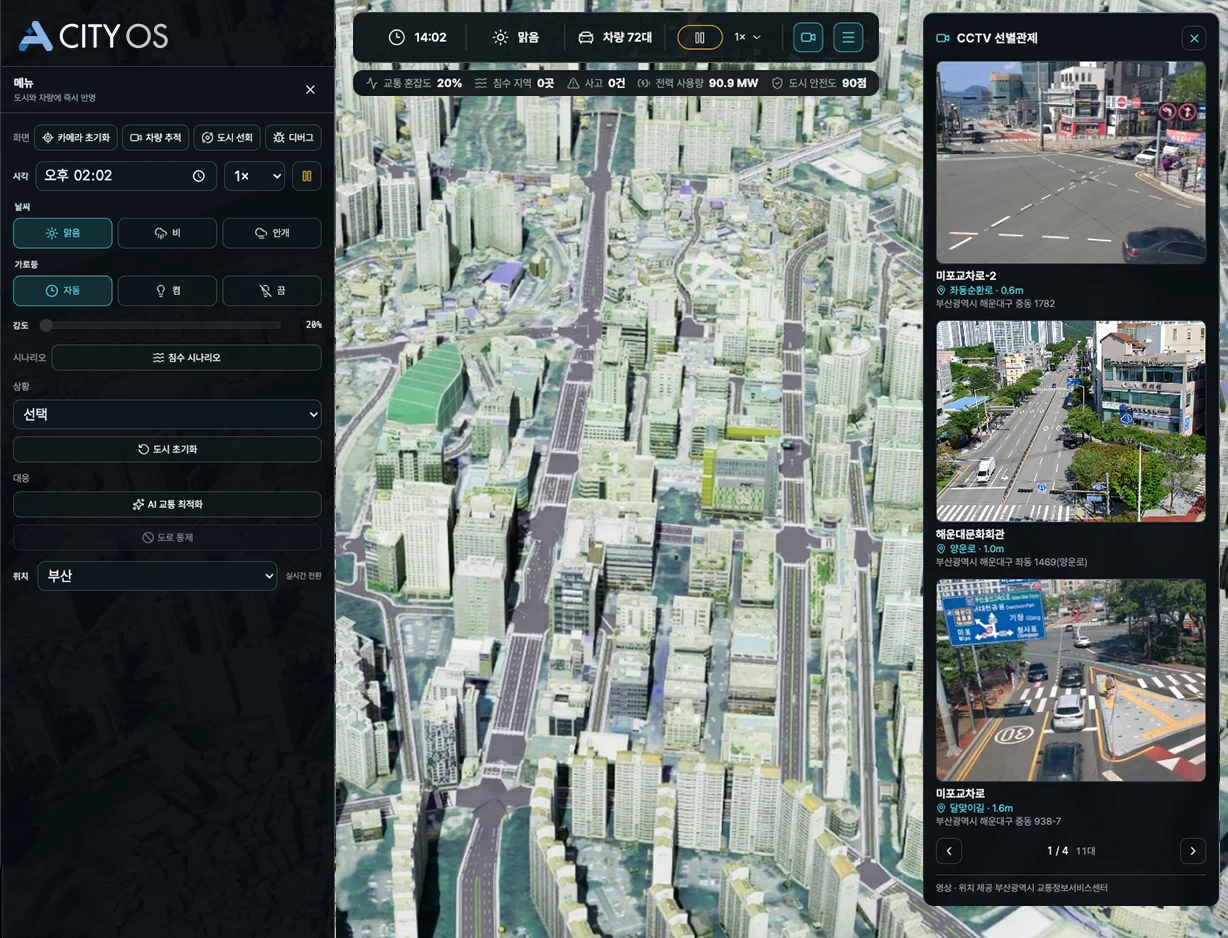
Task: Click the green-roofed building on the map
Action: 426,387
